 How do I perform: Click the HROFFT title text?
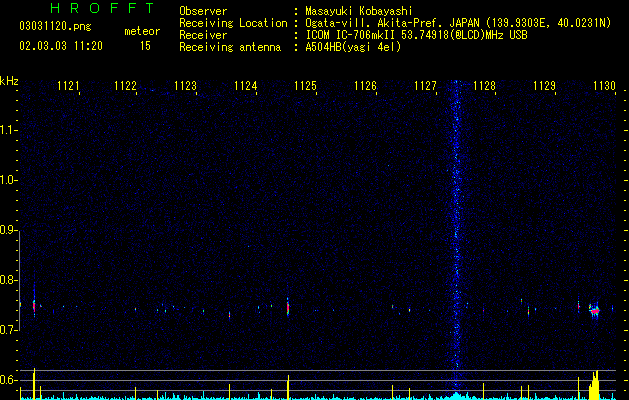(x=103, y=8)
